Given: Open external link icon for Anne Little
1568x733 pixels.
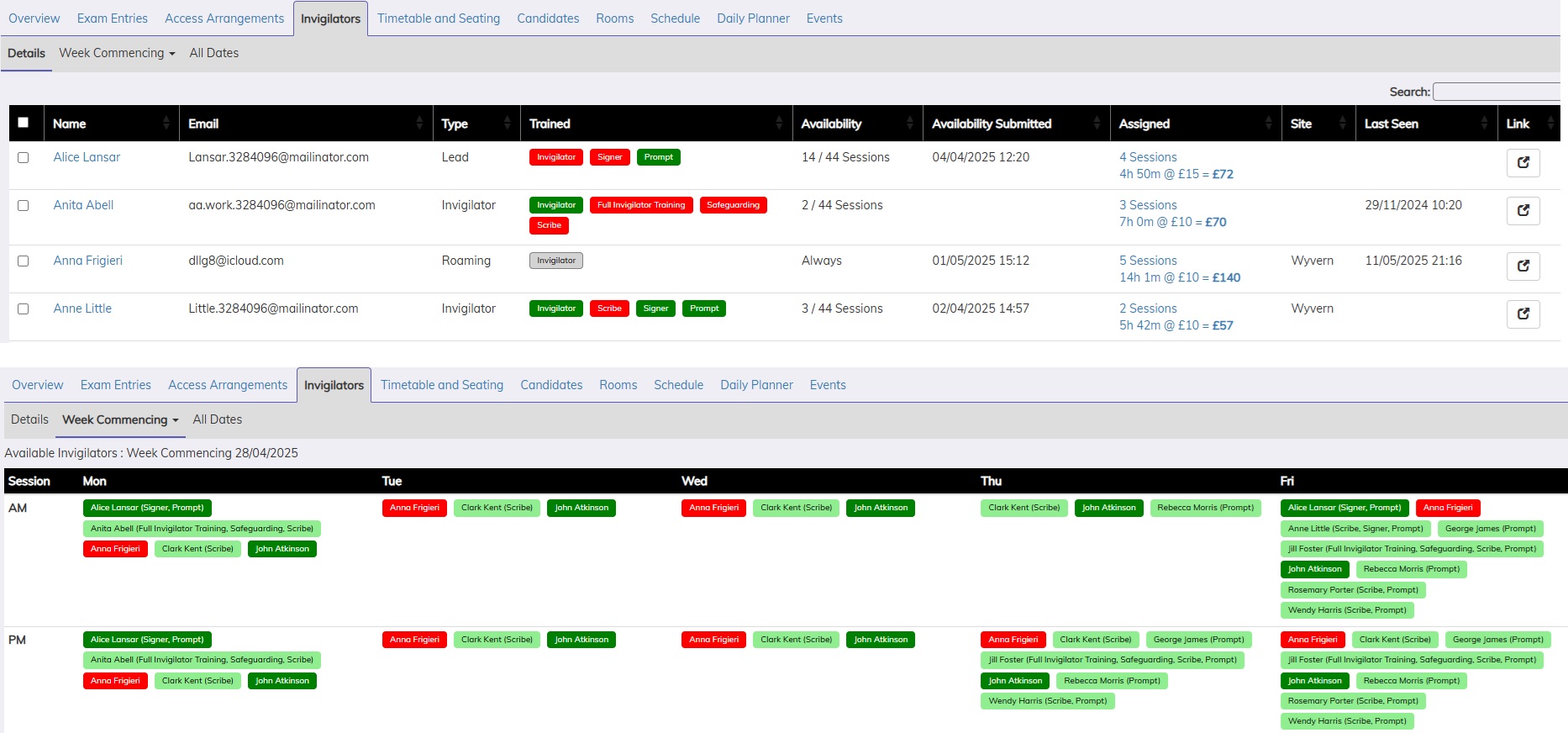Looking at the screenshot, I should coord(1523,314).
